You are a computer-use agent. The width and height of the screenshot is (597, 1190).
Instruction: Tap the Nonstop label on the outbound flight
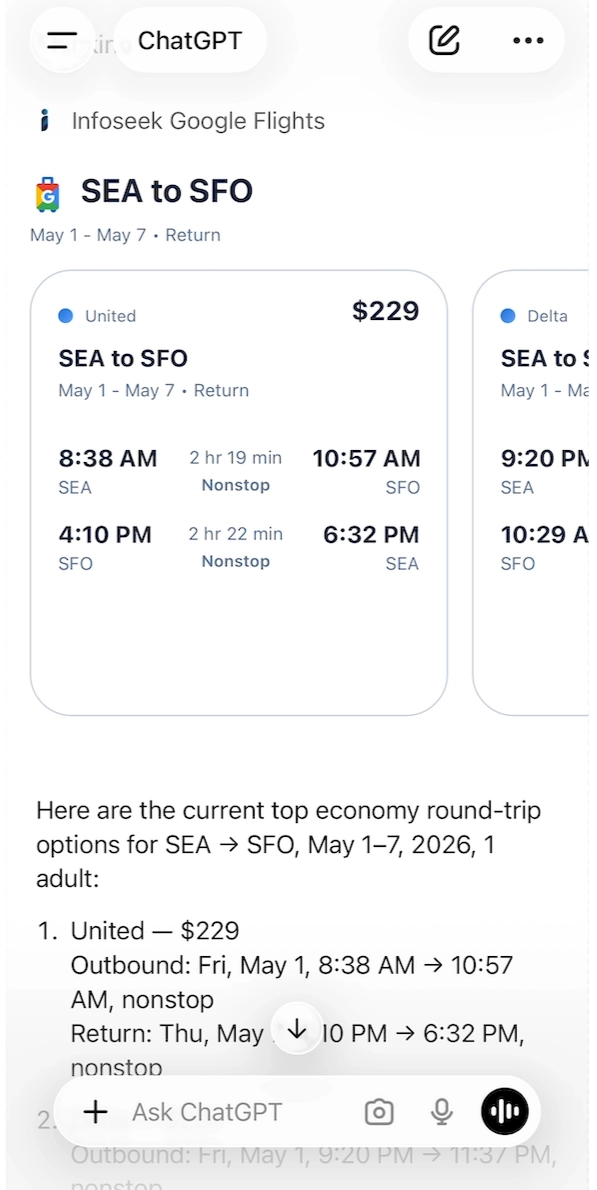point(235,485)
